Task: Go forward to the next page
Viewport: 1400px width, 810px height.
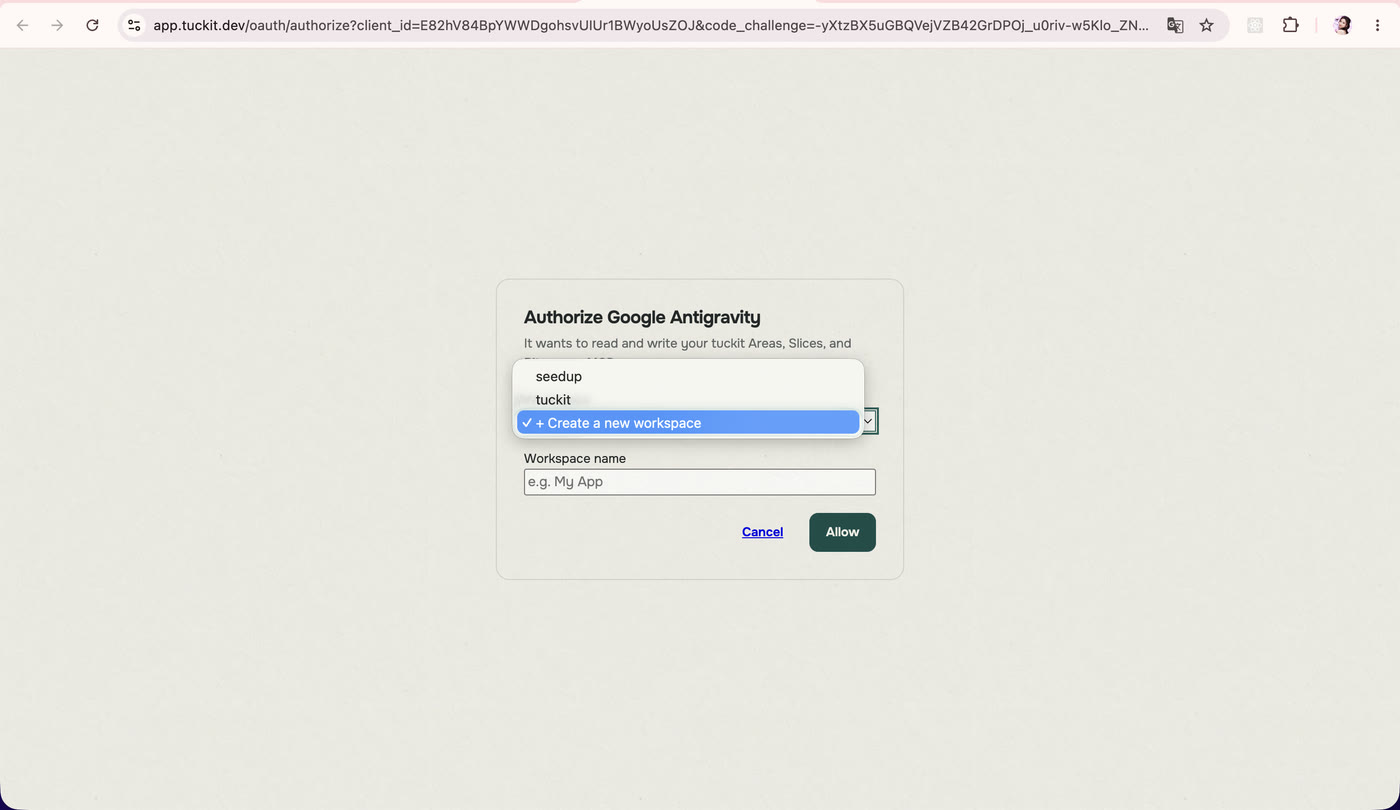Action: pos(57,25)
